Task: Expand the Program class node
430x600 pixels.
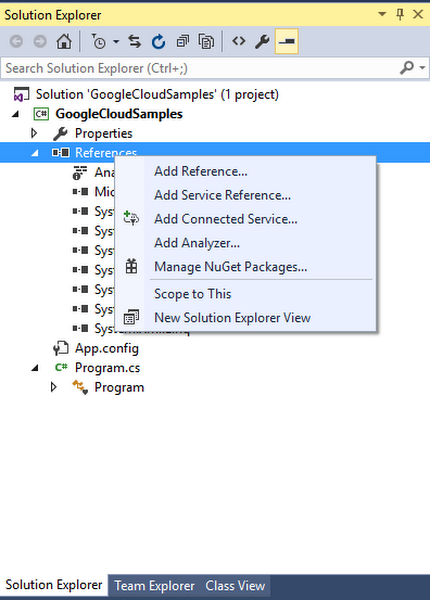Action: tap(54, 387)
